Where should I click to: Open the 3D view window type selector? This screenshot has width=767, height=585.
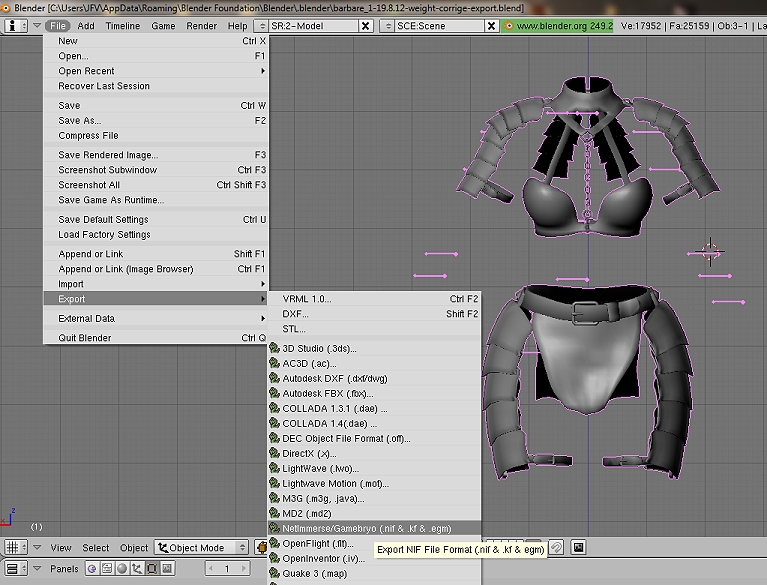point(16,547)
